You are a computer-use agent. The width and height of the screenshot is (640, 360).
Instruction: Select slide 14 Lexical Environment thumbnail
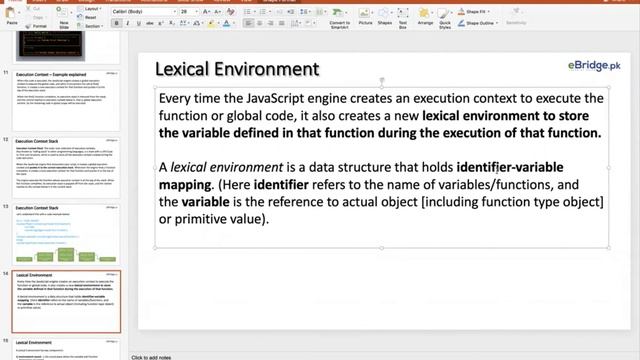(x=66, y=301)
